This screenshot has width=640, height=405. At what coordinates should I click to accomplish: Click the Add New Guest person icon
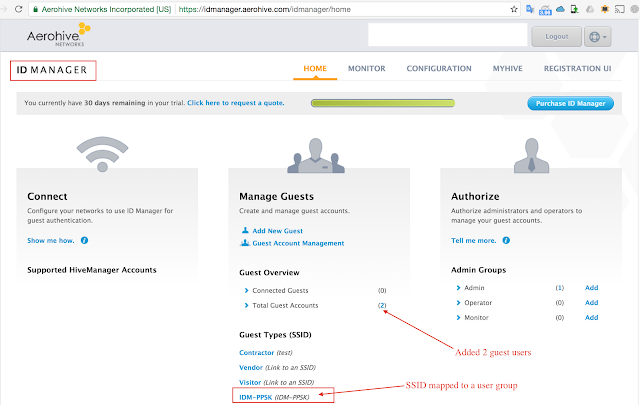coord(245,230)
